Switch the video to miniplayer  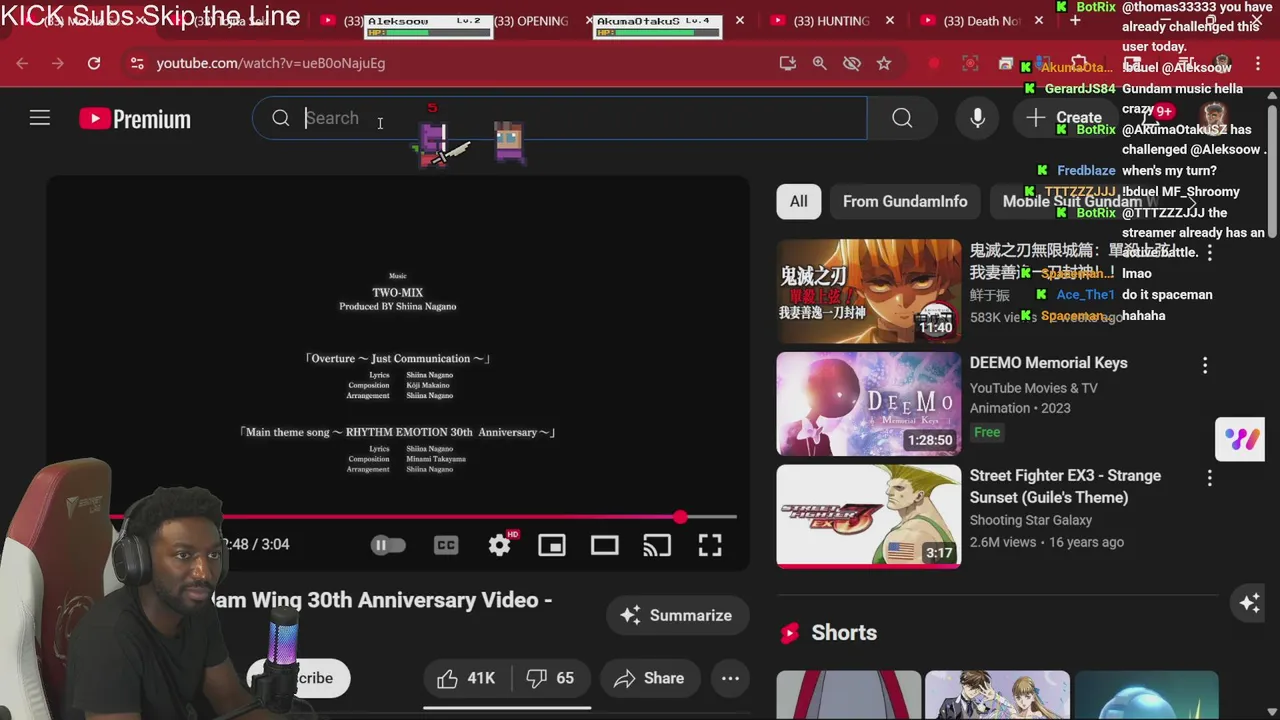(x=552, y=545)
